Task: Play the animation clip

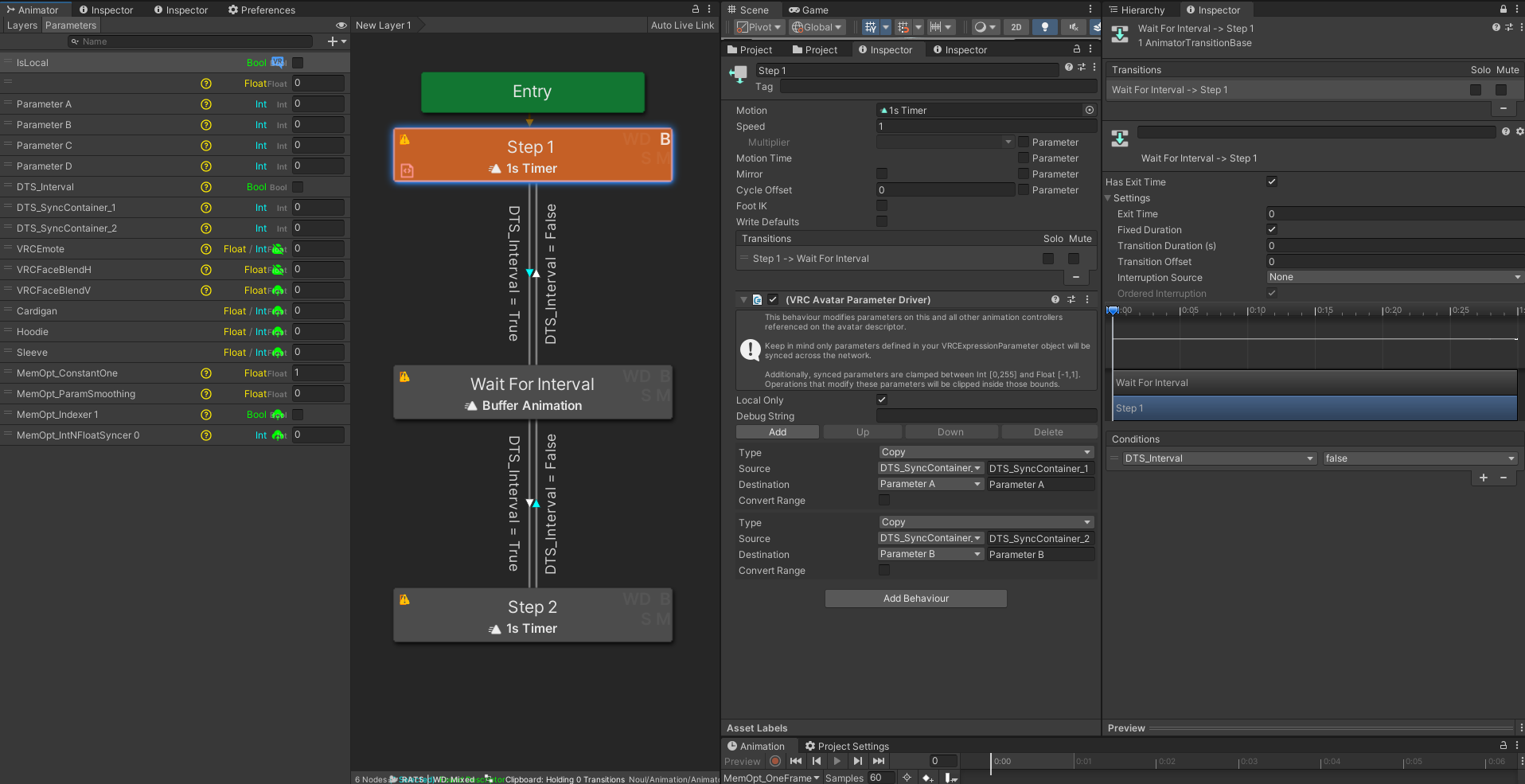Action: coord(837,761)
